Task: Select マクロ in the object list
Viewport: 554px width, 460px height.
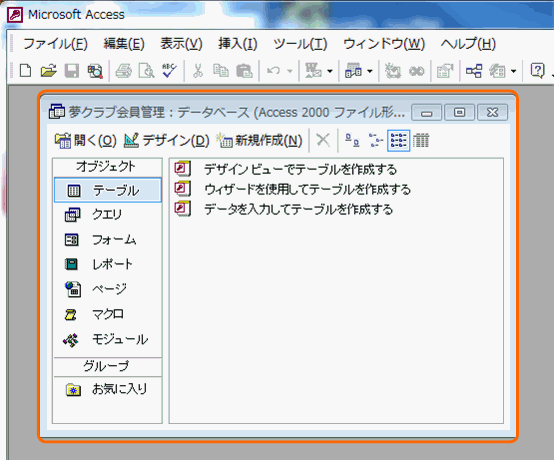Action: pos(108,314)
